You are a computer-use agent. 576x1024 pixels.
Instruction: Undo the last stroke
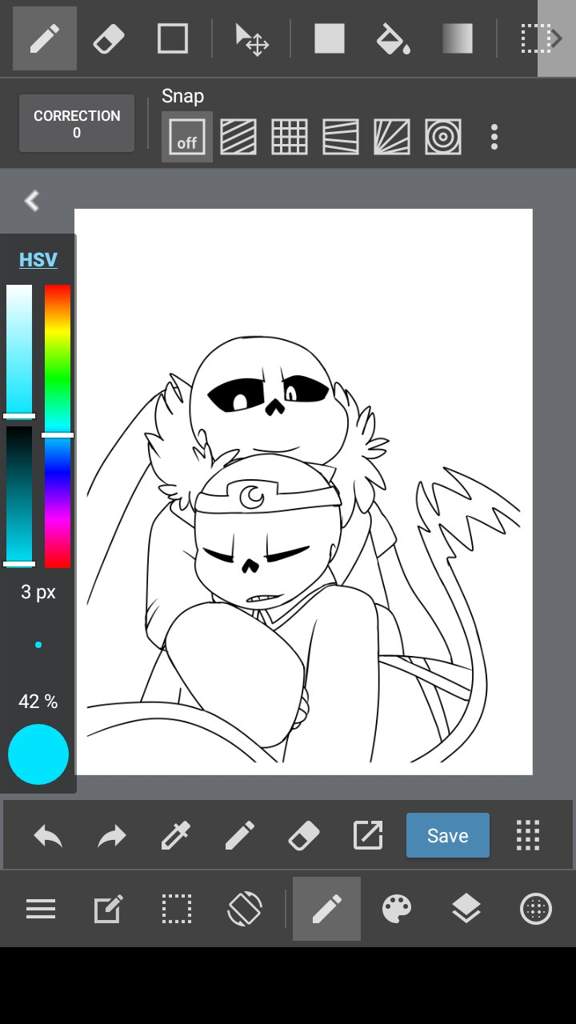tap(48, 835)
